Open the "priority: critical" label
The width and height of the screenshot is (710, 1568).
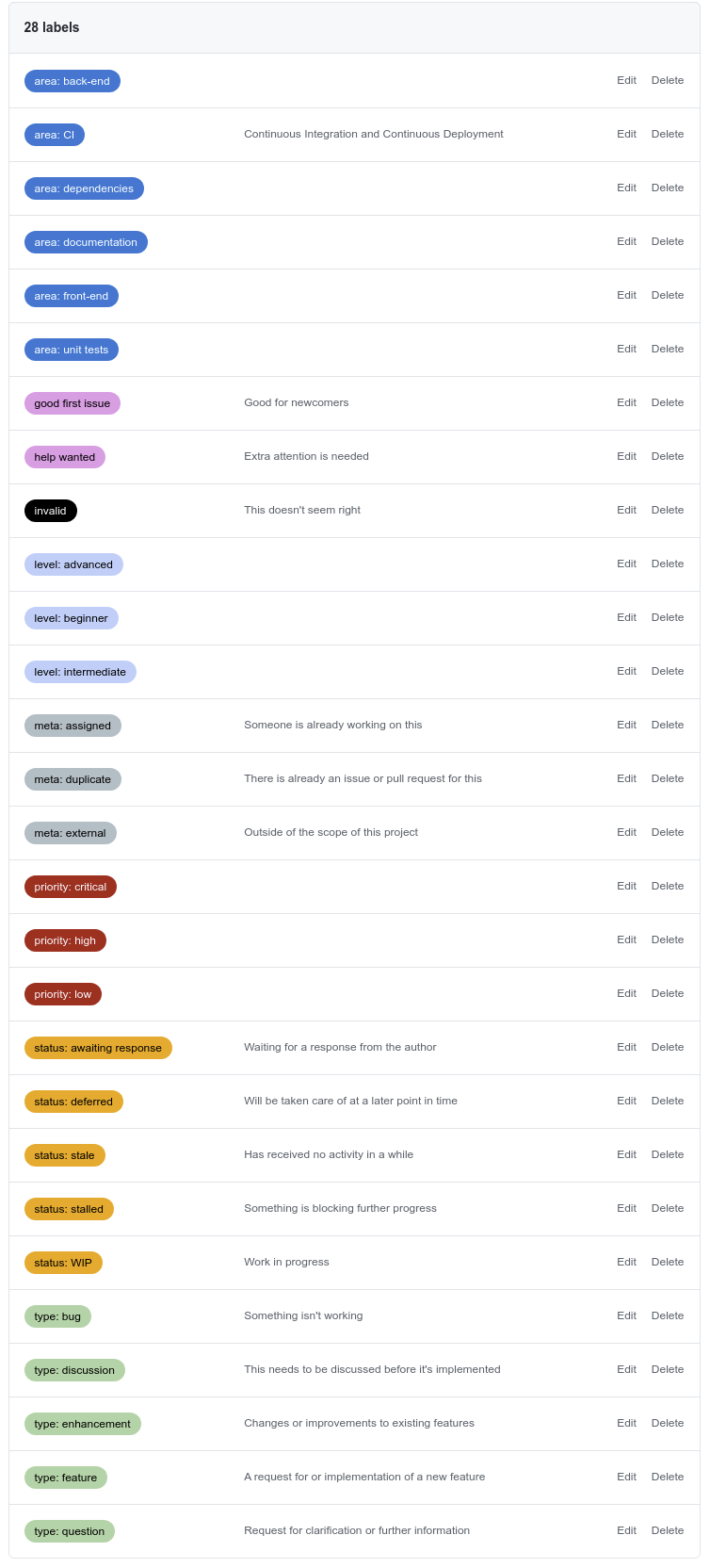pos(70,887)
